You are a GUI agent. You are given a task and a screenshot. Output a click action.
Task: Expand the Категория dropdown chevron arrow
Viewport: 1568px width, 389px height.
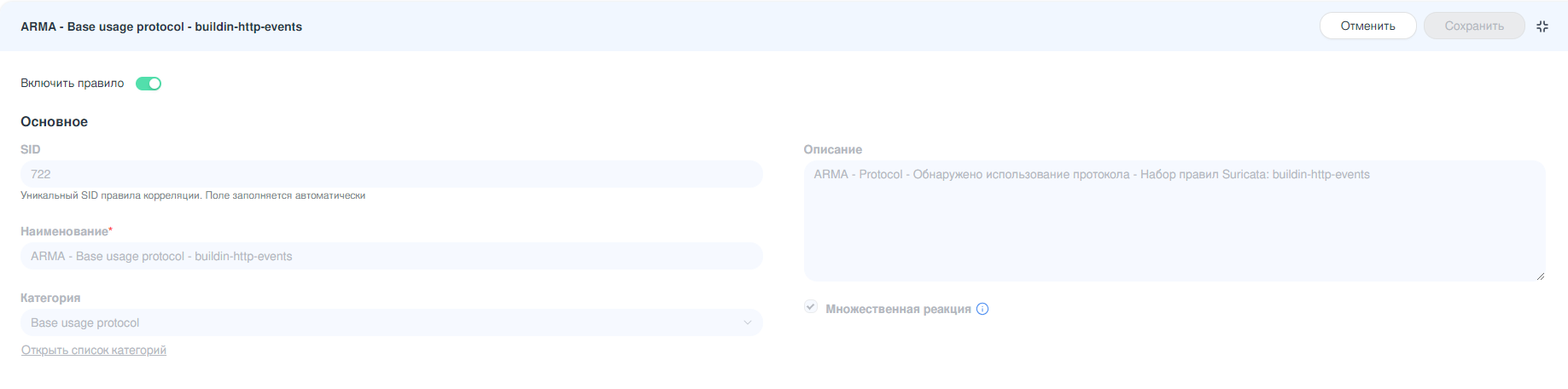(x=747, y=323)
